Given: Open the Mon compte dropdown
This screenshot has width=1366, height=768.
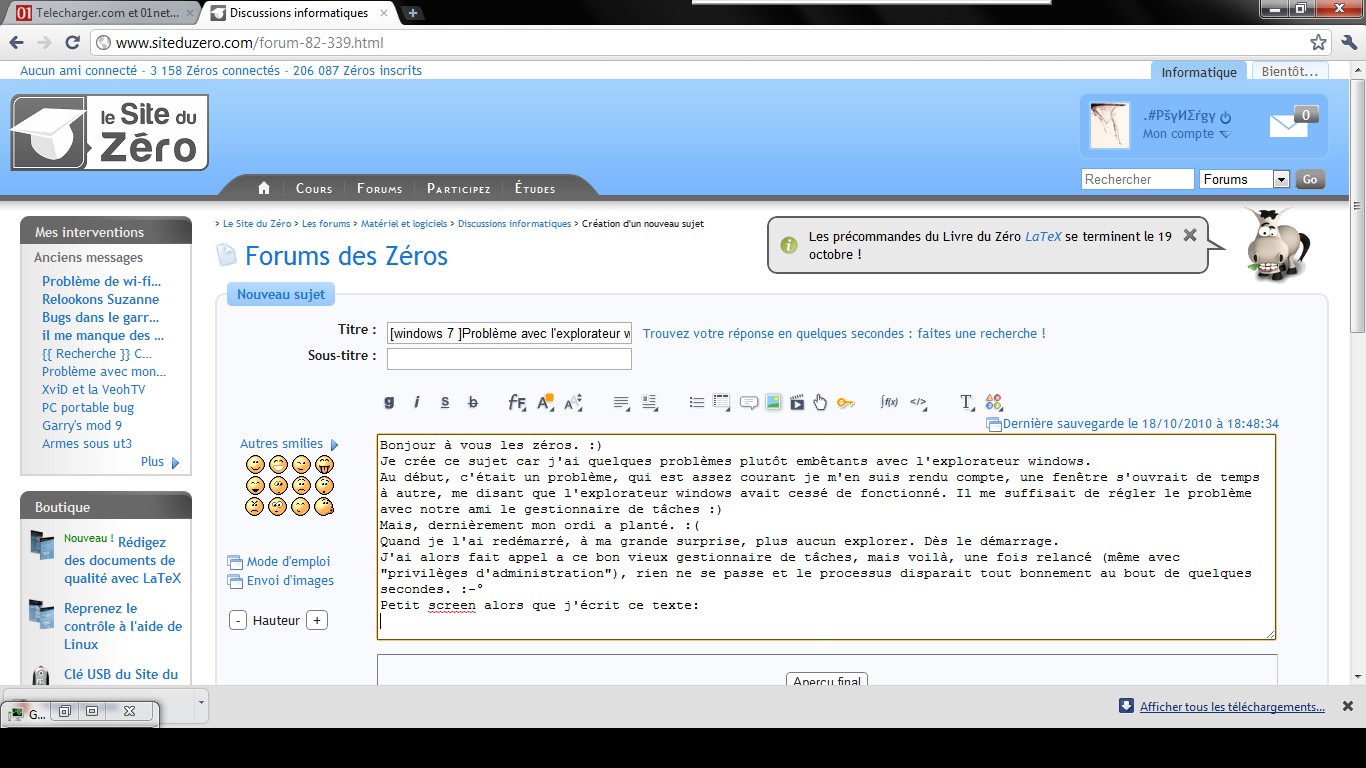Looking at the screenshot, I should [1186, 134].
